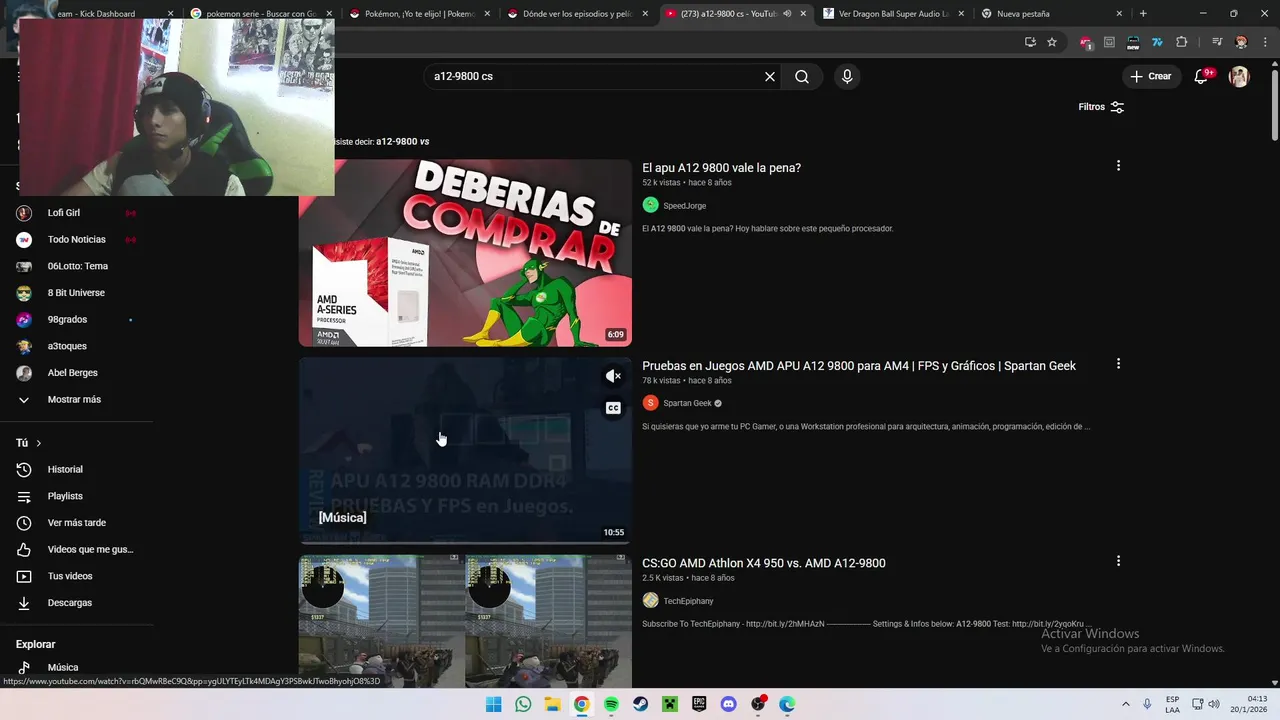Viewport: 1280px width, 720px height.
Task: Visit the SpeedJorge channel
Action: (x=684, y=206)
